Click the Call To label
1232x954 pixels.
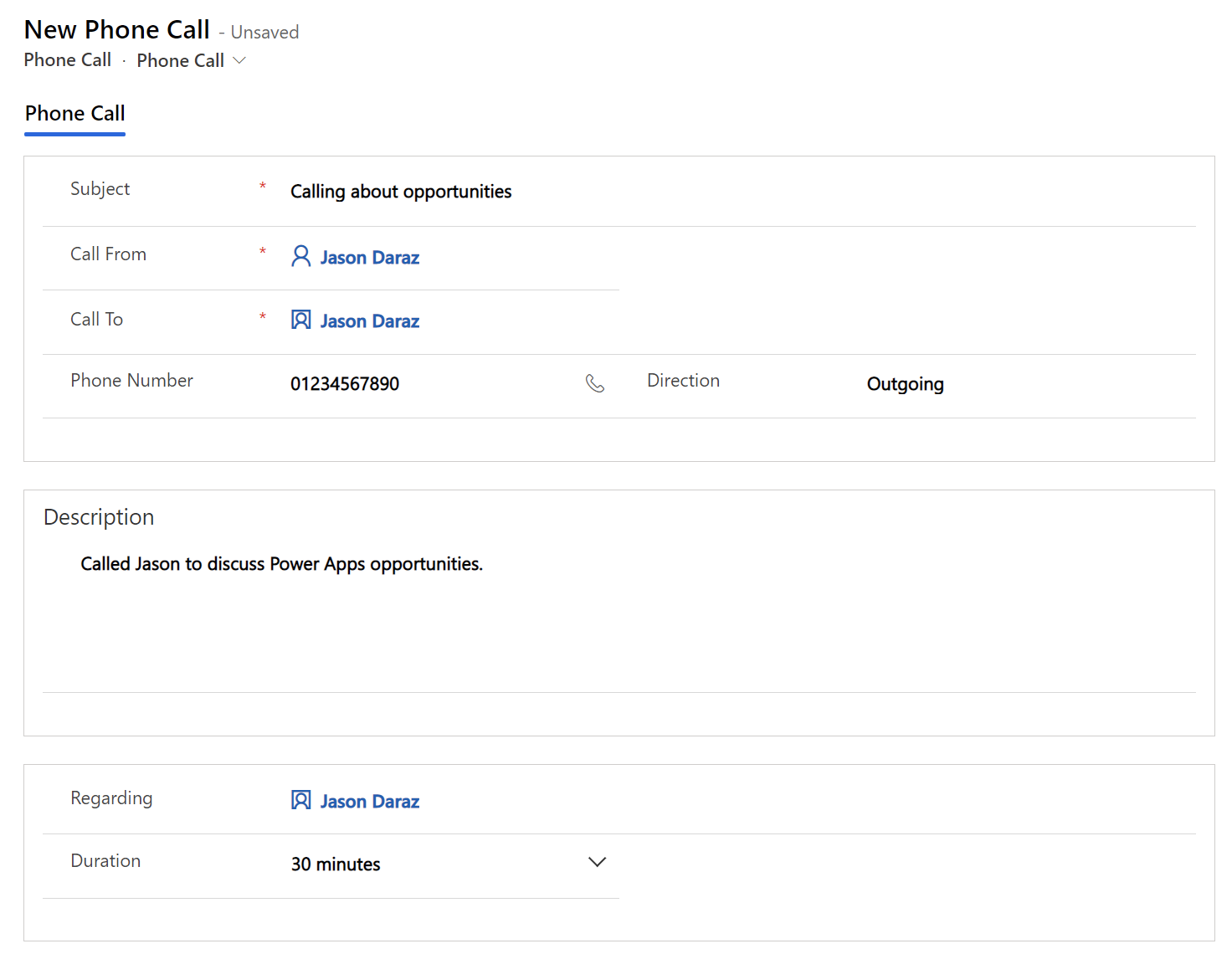pos(96,320)
